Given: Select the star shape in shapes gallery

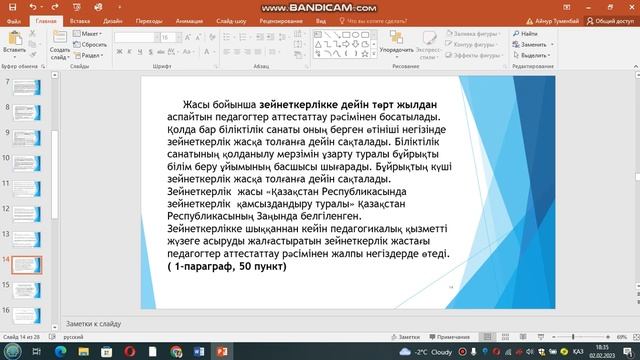Looking at the screenshot, I should click(365, 53).
